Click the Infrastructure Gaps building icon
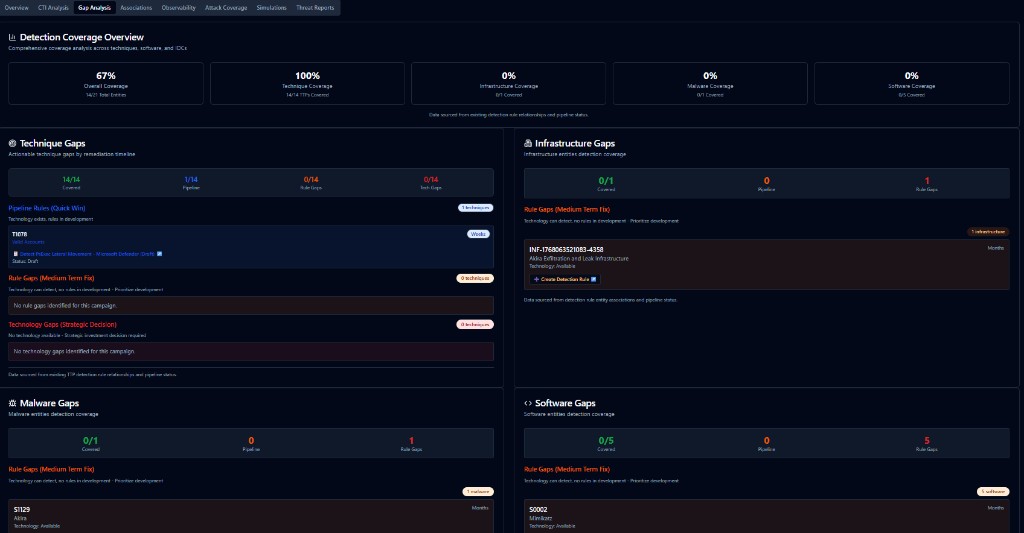The image size is (1024, 533). click(x=528, y=143)
